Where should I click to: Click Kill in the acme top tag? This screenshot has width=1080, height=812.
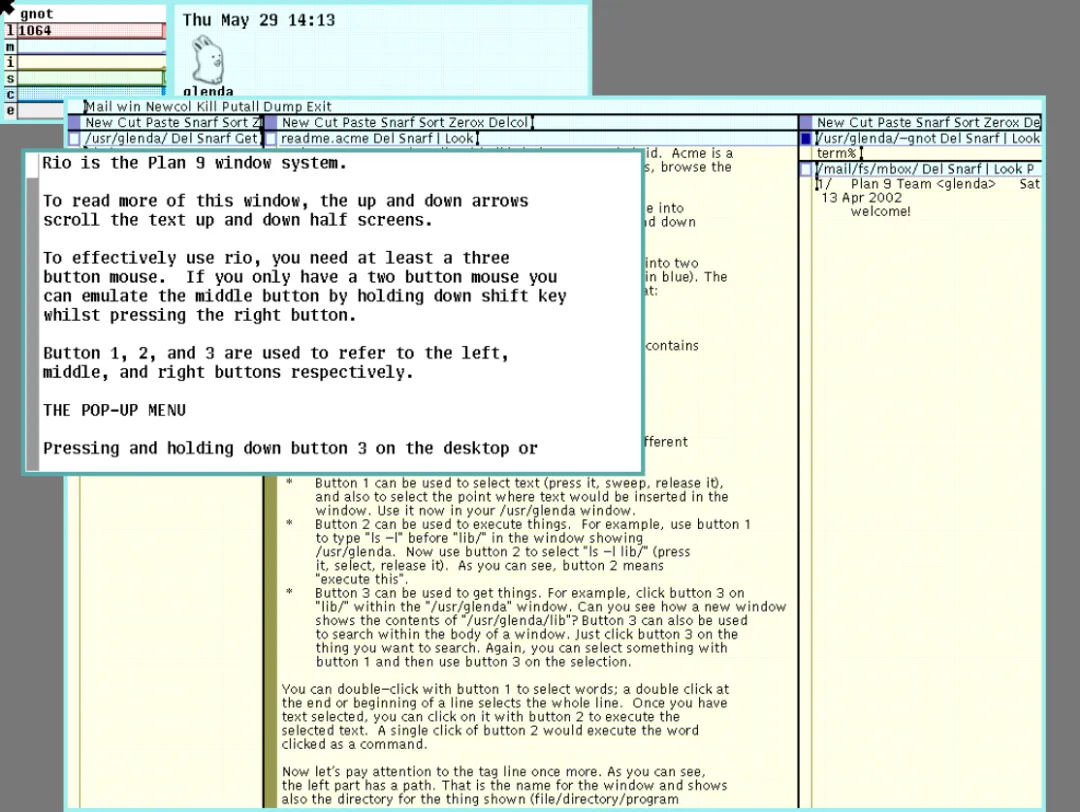pos(207,107)
